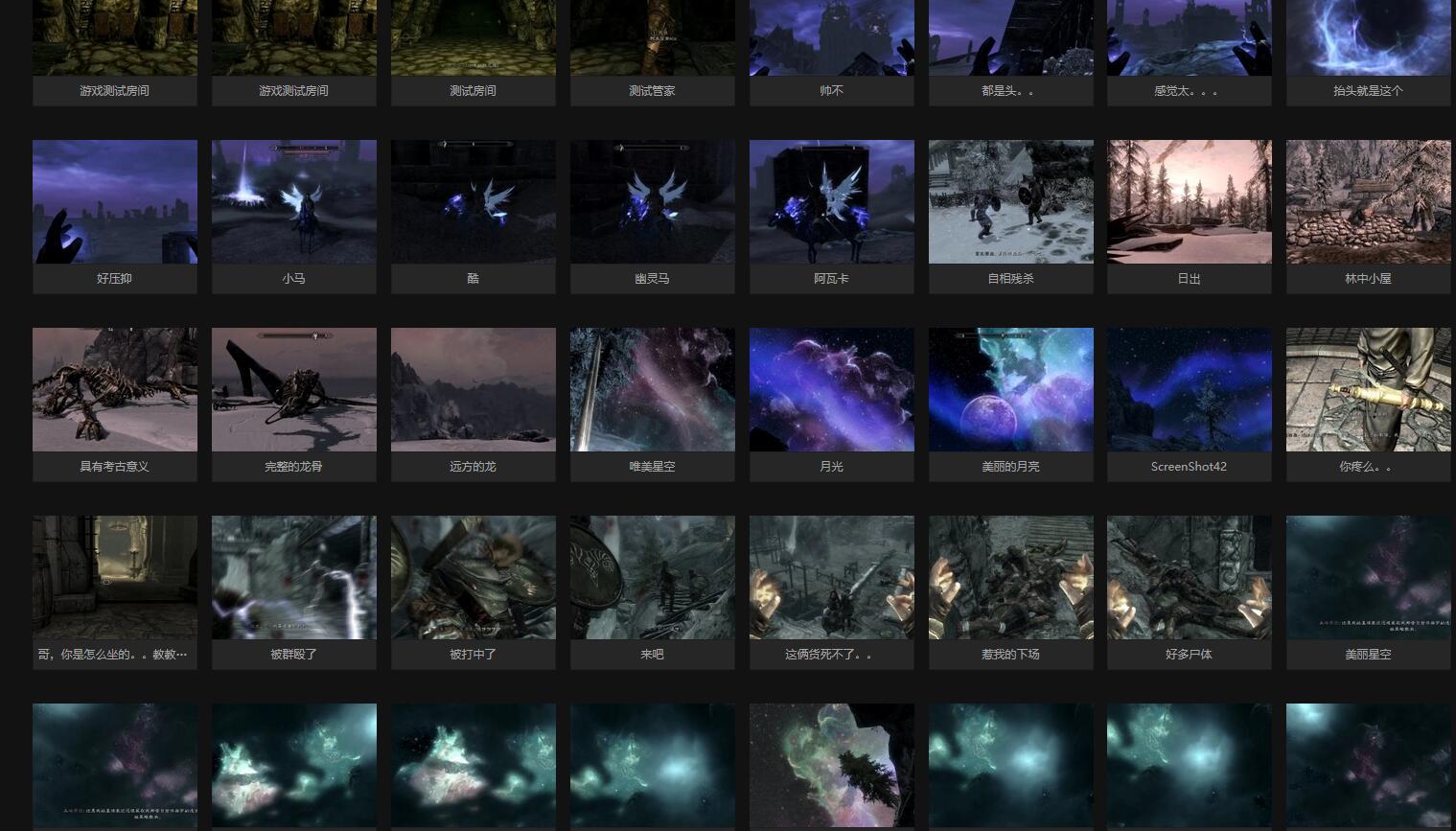Click the caption 林中小屋
The height and width of the screenshot is (831, 1456).
tap(1368, 279)
